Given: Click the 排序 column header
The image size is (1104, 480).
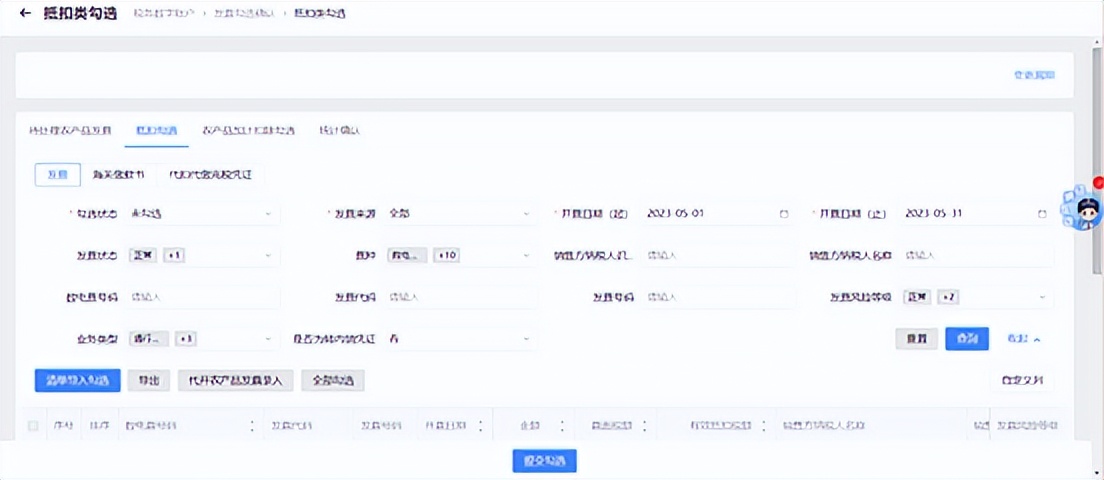Looking at the screenshot, I should pos(100,427).
